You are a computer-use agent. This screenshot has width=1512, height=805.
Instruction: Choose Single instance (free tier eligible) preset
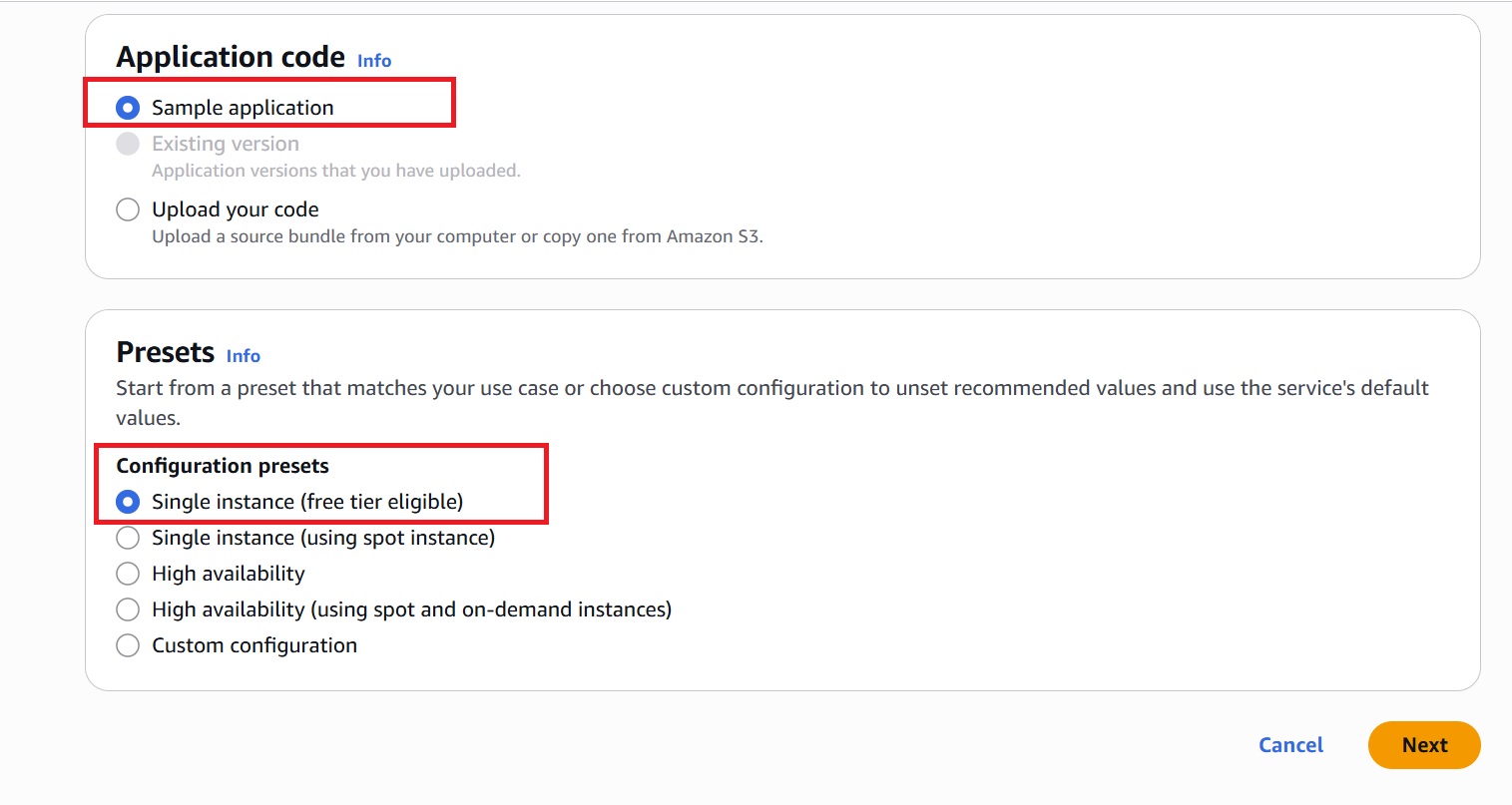128,502
